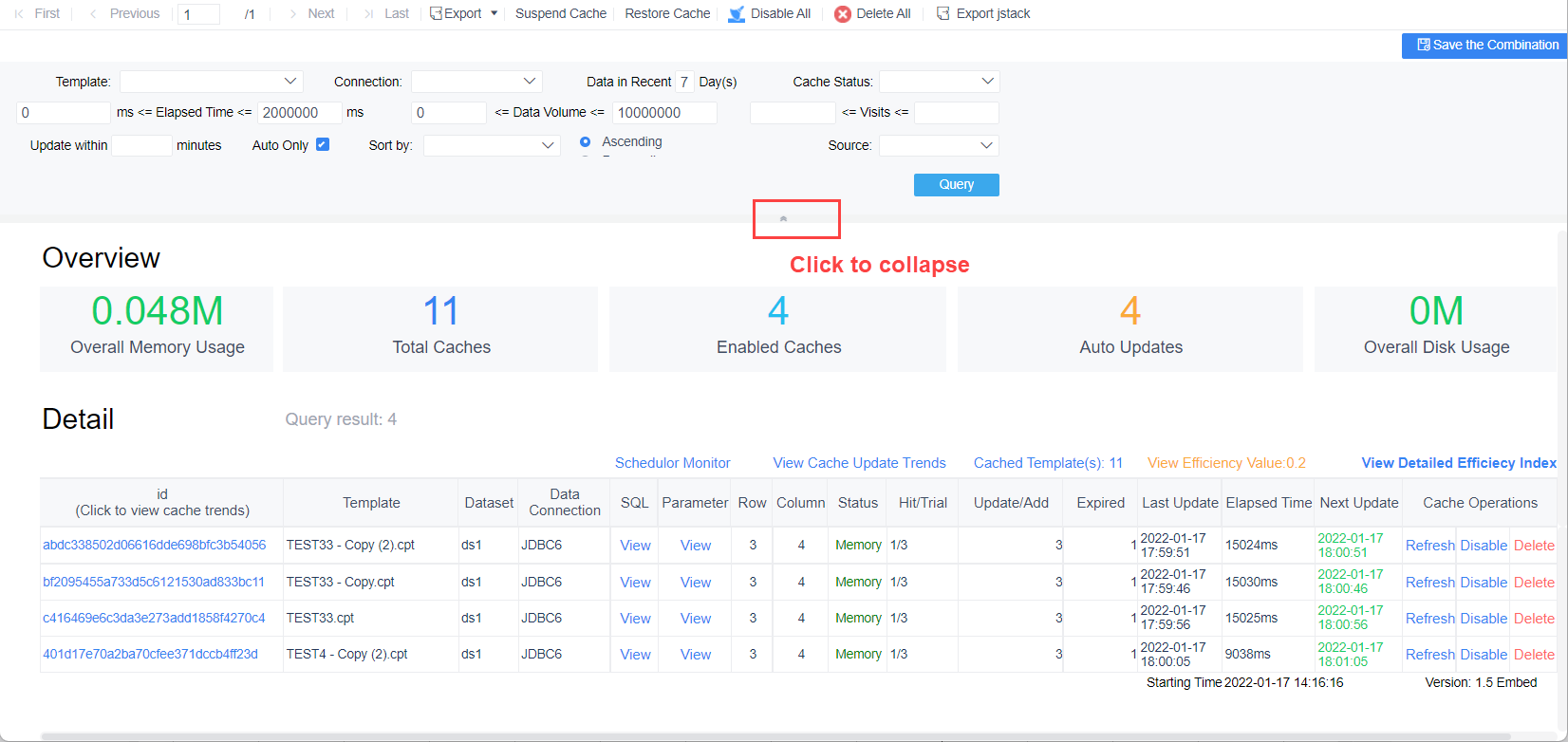Go to Previous page arrow
Viewport: 1568px width, 742px height.
click(93, 13)
